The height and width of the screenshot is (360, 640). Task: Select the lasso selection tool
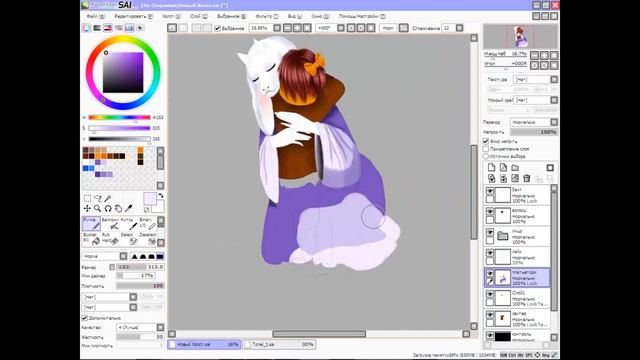coord(98,198)
